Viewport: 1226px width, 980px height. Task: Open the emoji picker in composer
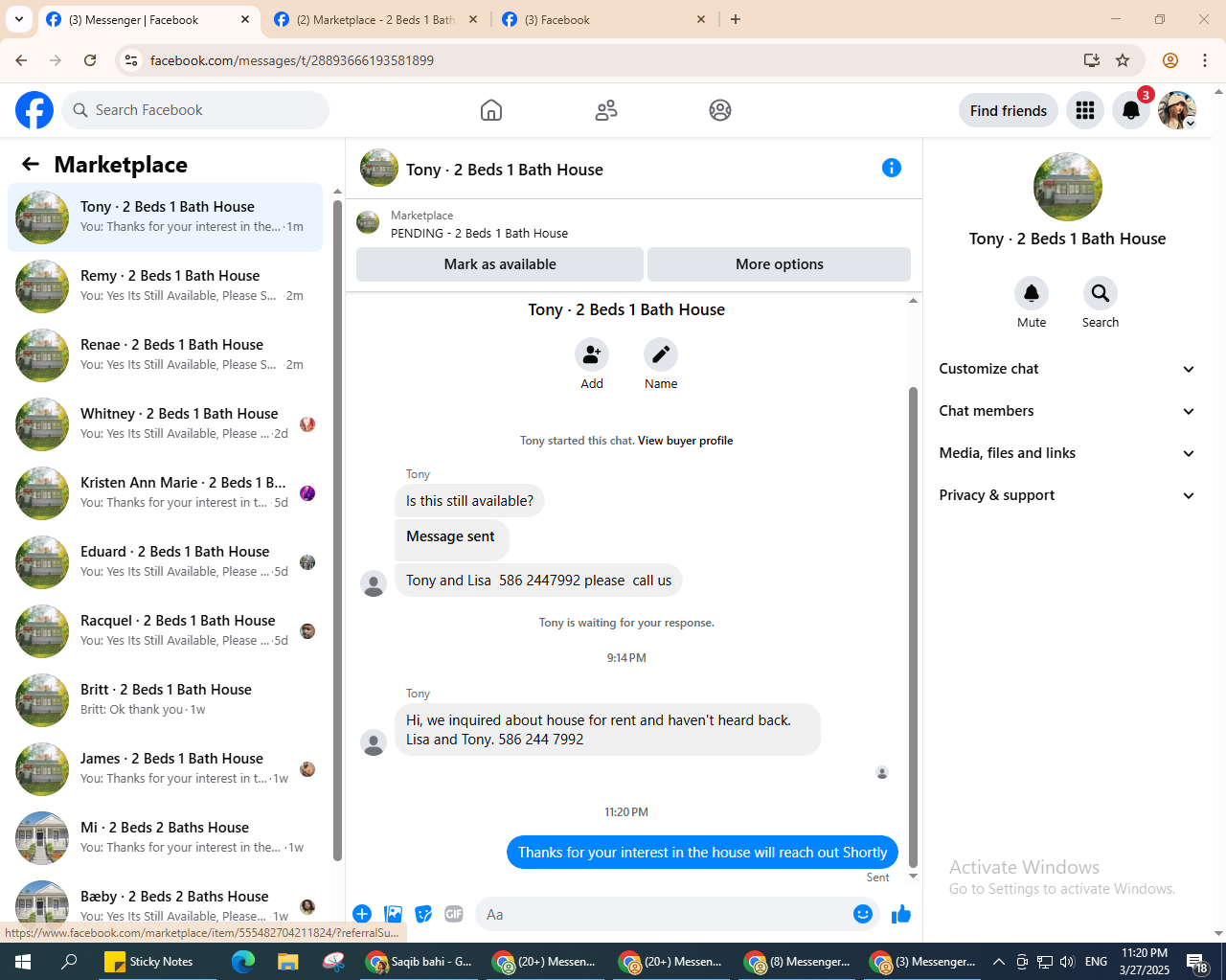[x=863, y=914]
